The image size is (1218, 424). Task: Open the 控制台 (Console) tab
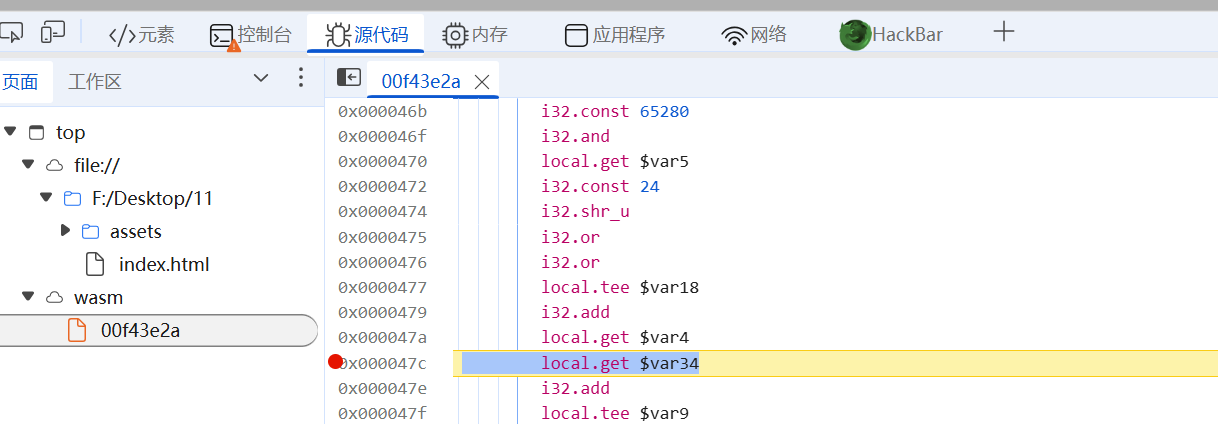coord(250,35)
